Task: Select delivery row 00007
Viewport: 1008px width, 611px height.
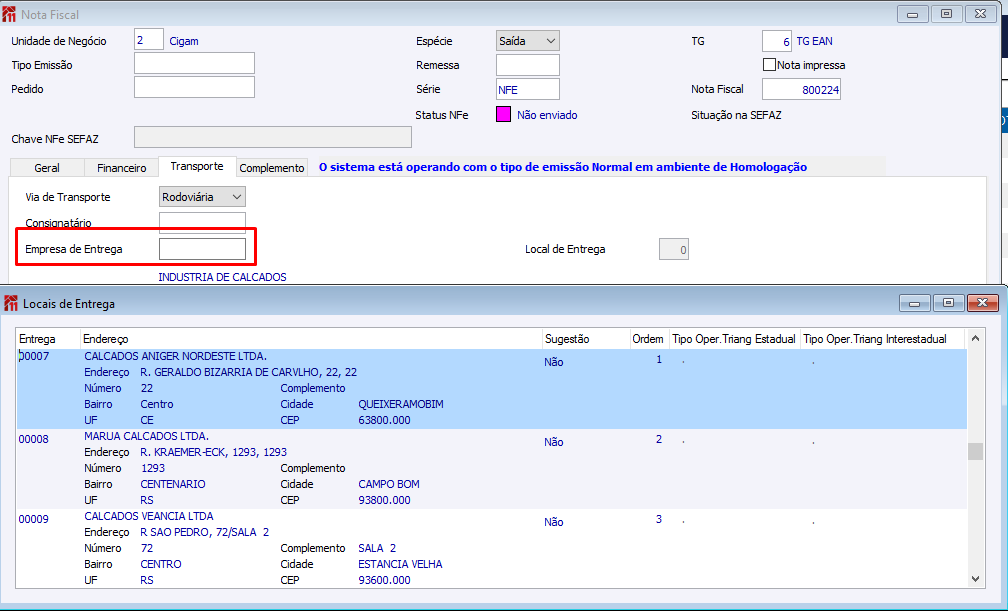Action: coord(492,388)
